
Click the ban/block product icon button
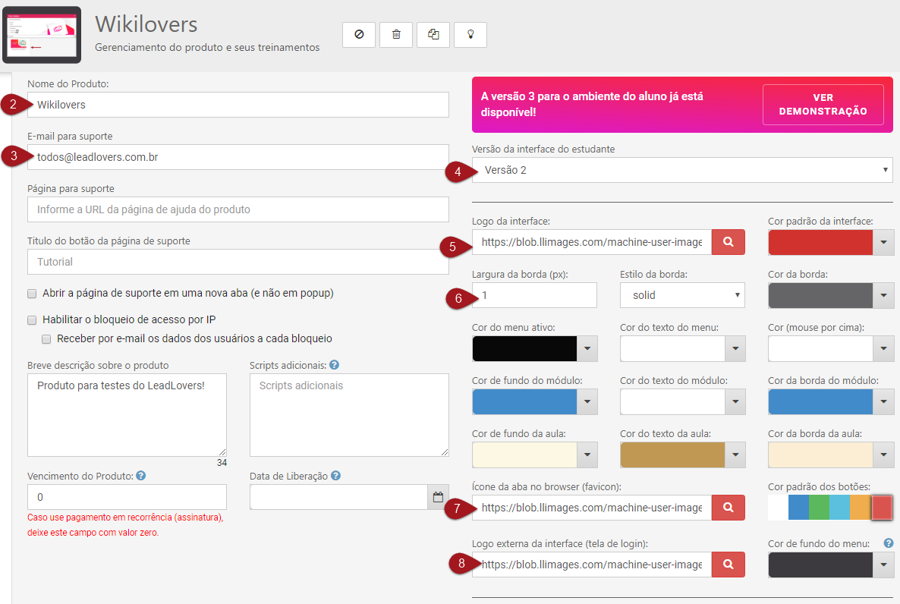coord(359,34)
